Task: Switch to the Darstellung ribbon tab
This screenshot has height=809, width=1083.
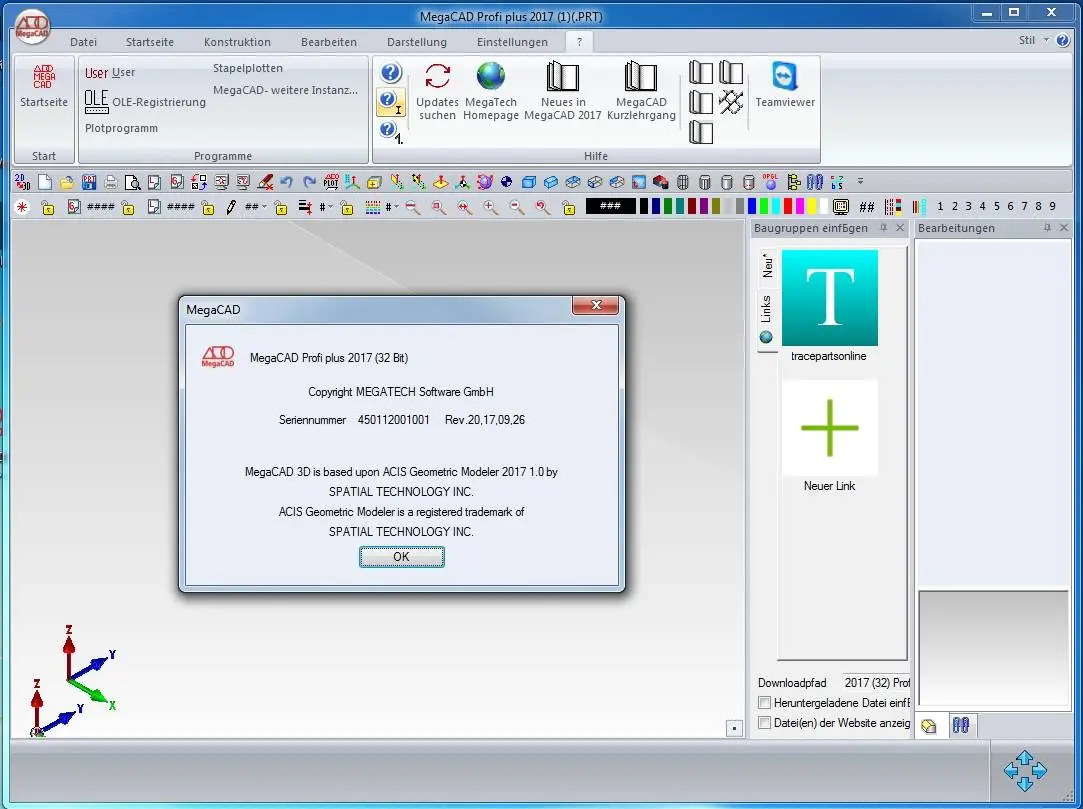Action: coord(417,42)
